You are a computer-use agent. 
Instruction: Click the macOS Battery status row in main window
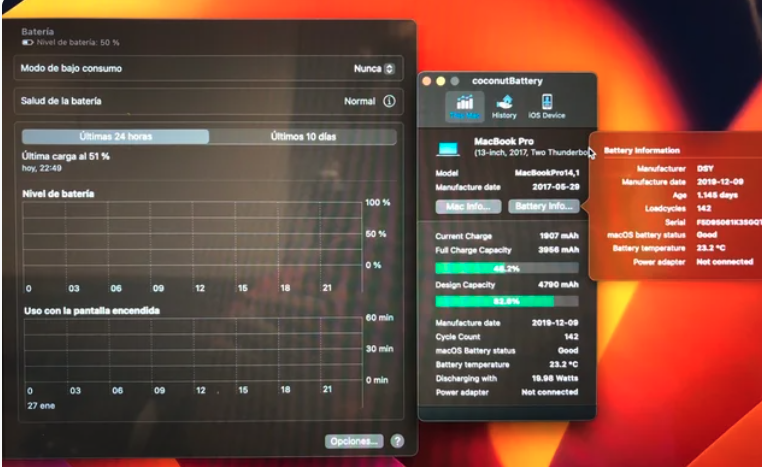(x=506, y=351)
